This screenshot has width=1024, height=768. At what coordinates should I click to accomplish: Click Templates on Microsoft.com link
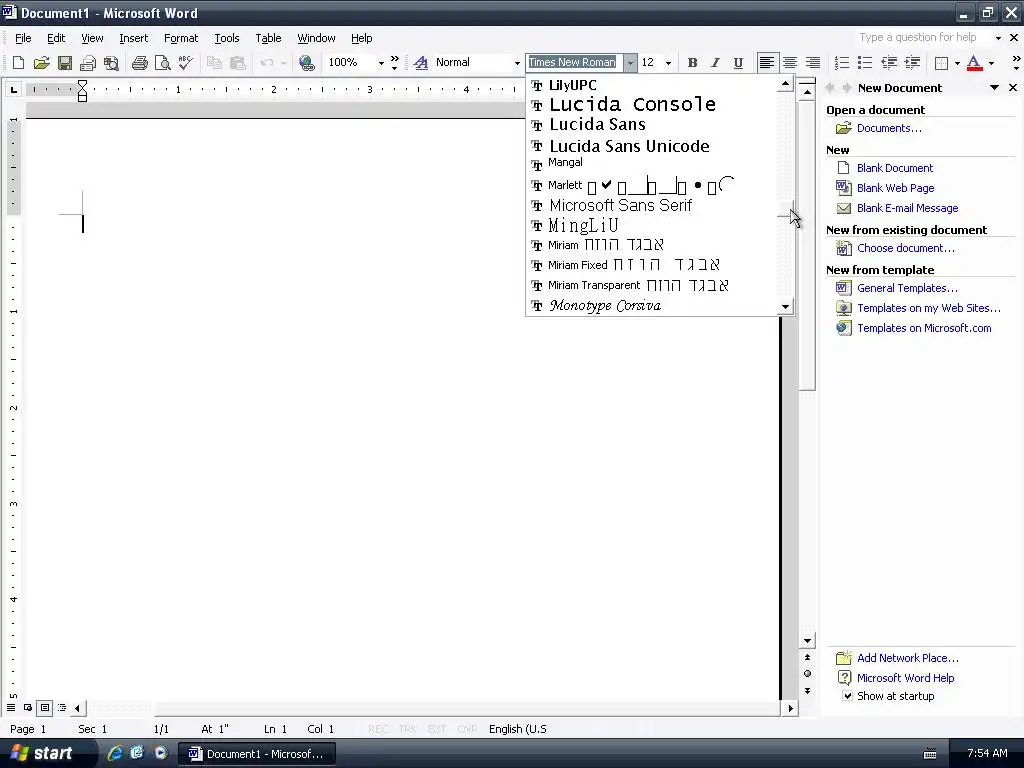pos(924,328)
